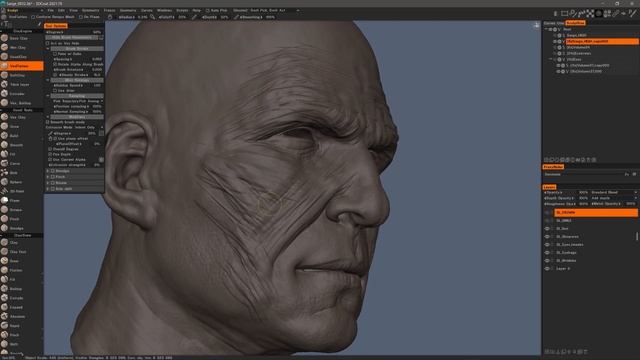The image size is (640, 360).
Task: Toggle visibility of Layer 0
Action: click(x=547, y=269)
